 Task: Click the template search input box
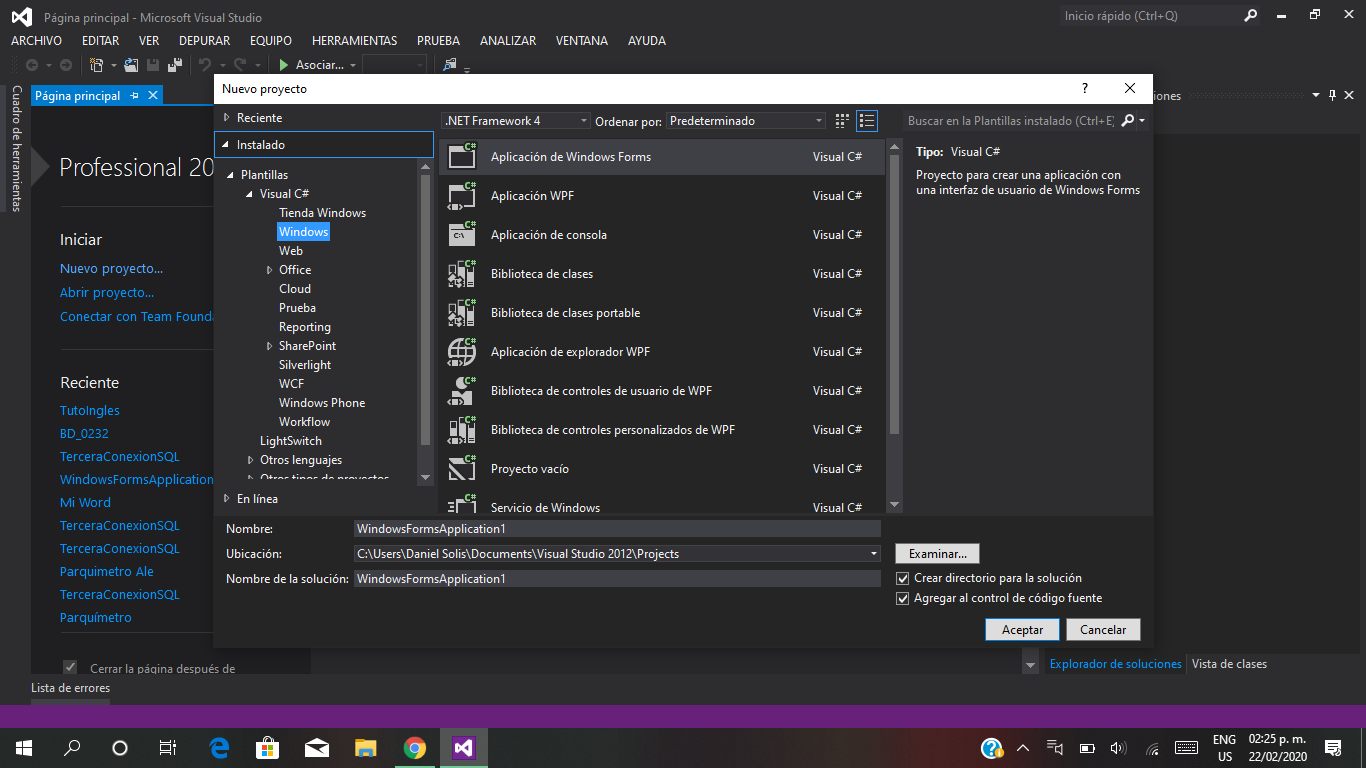click(x=1010, y=121)
